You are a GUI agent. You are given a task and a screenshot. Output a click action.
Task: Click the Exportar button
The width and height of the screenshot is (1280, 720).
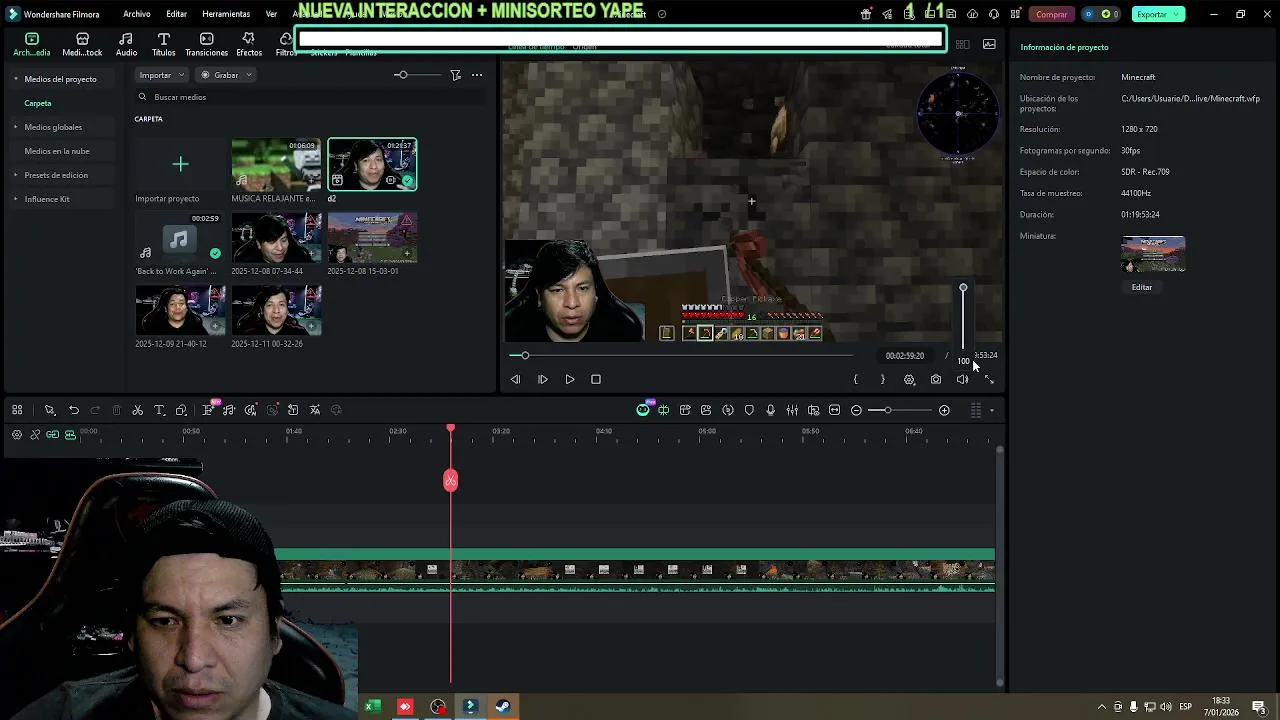tap(1158, 14)
